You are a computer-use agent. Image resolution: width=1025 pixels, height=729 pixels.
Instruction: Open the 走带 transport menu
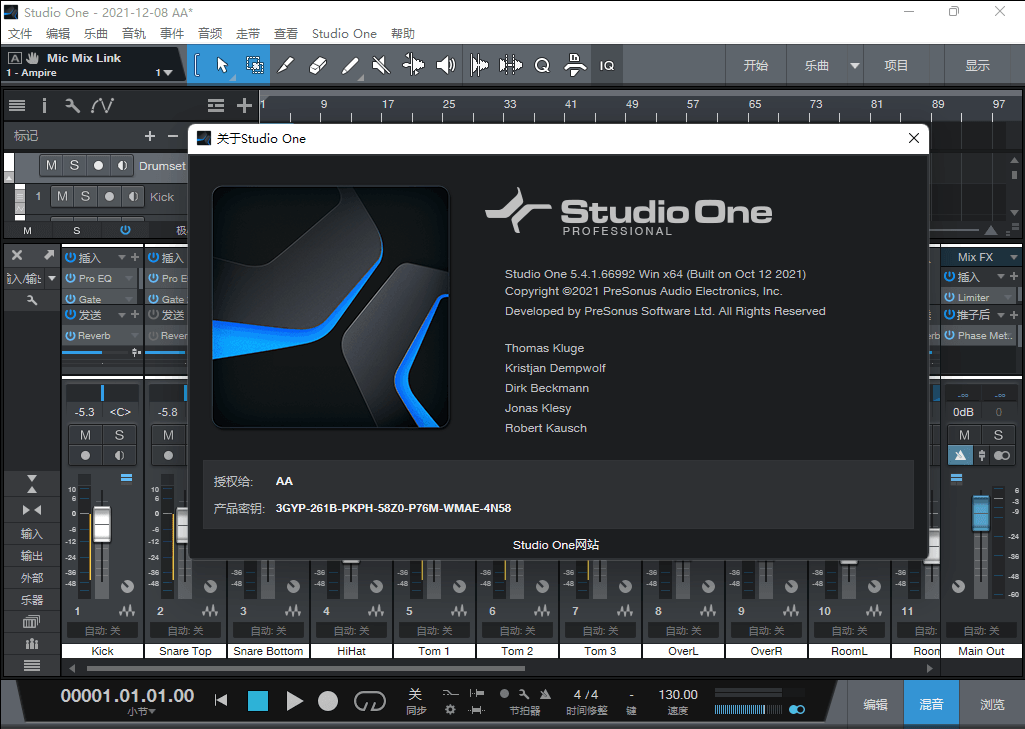coord(248,33)
